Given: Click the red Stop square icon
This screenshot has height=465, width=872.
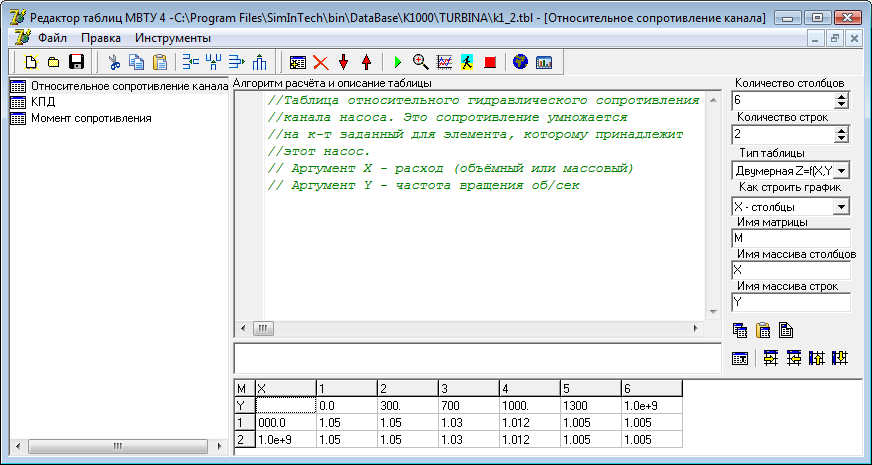Looking at the screenshot, I should (490, 62).
